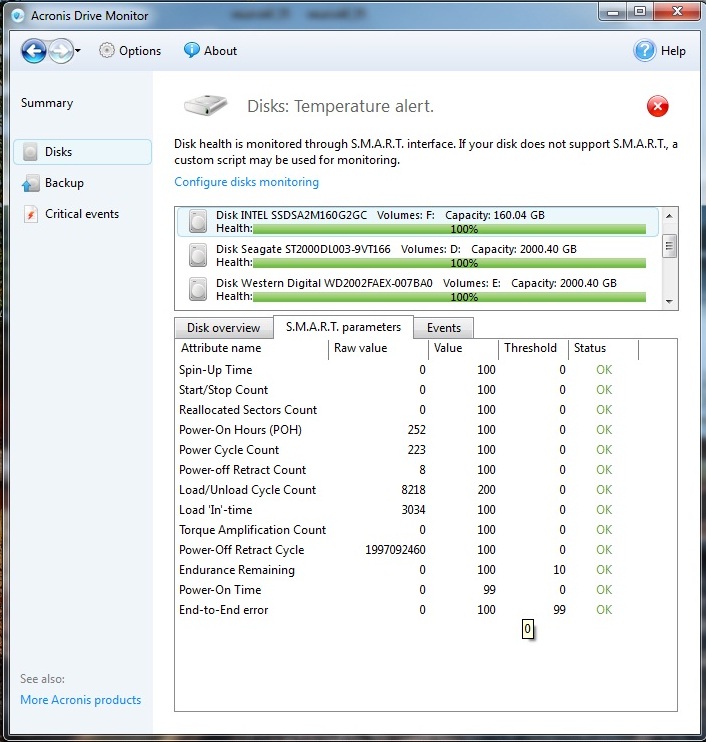Click raw value 8218
706x742 pixels.
tap(413, 490)
